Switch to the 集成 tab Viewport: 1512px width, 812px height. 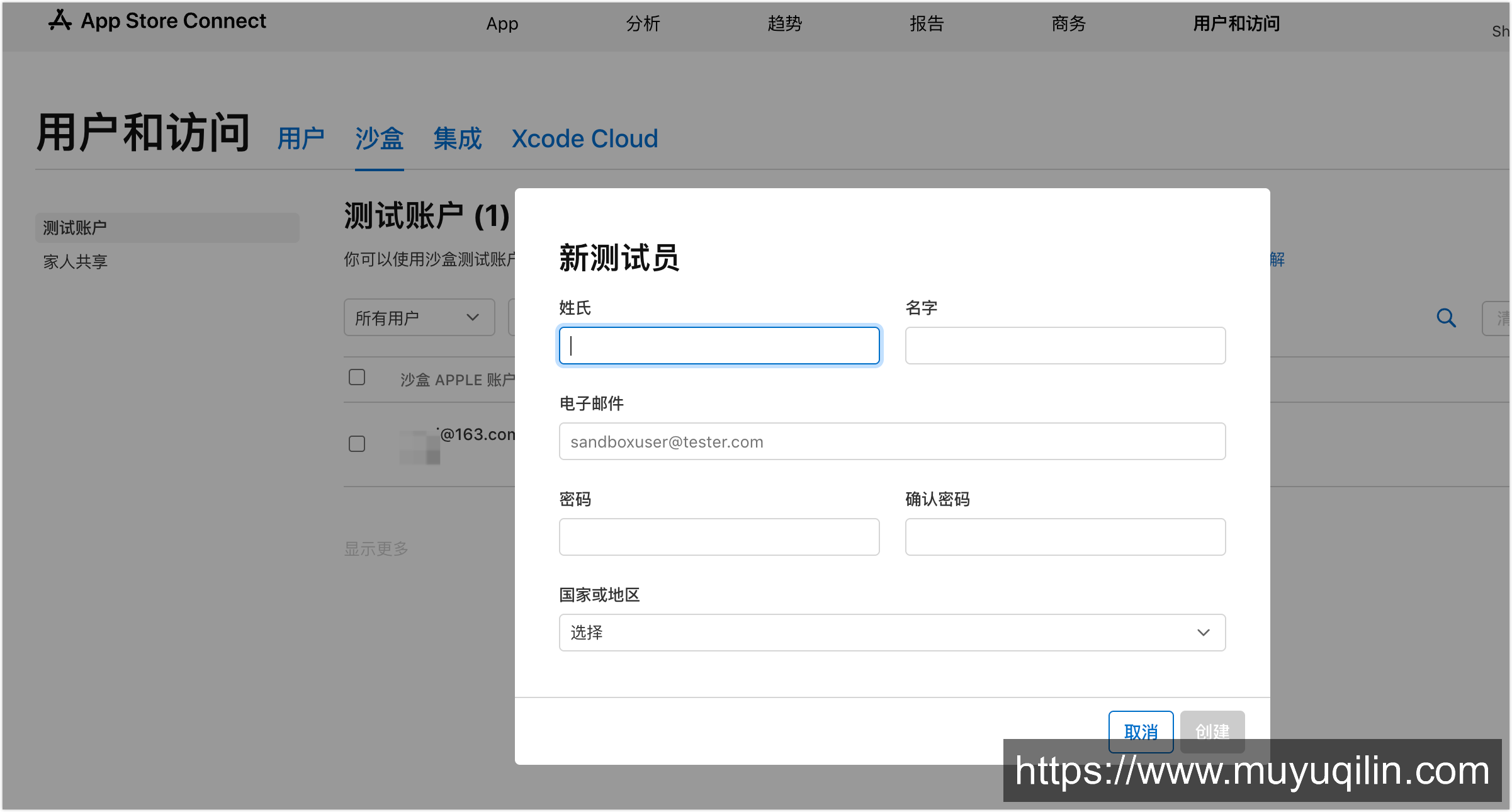coord(458,138)
